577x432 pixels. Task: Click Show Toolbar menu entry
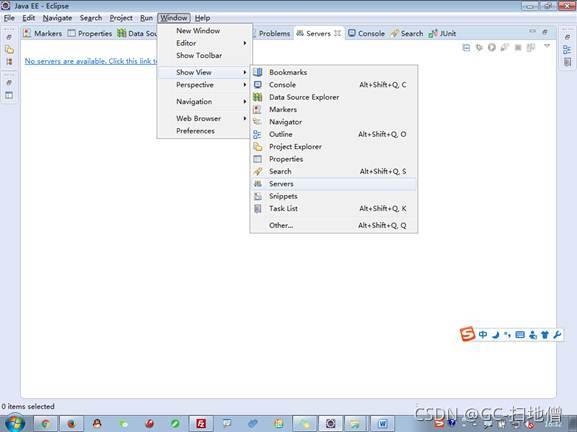tap(204, 56)
